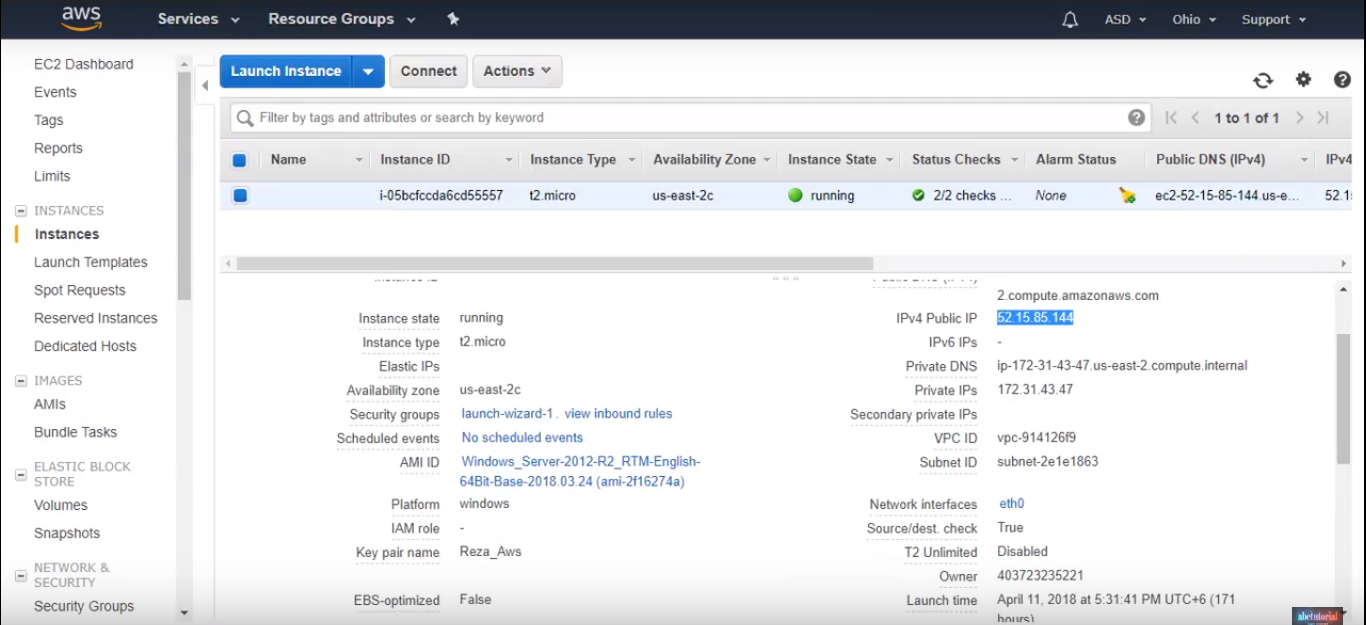
Task: Open Events in sidebar
Action: click(55, 92)
